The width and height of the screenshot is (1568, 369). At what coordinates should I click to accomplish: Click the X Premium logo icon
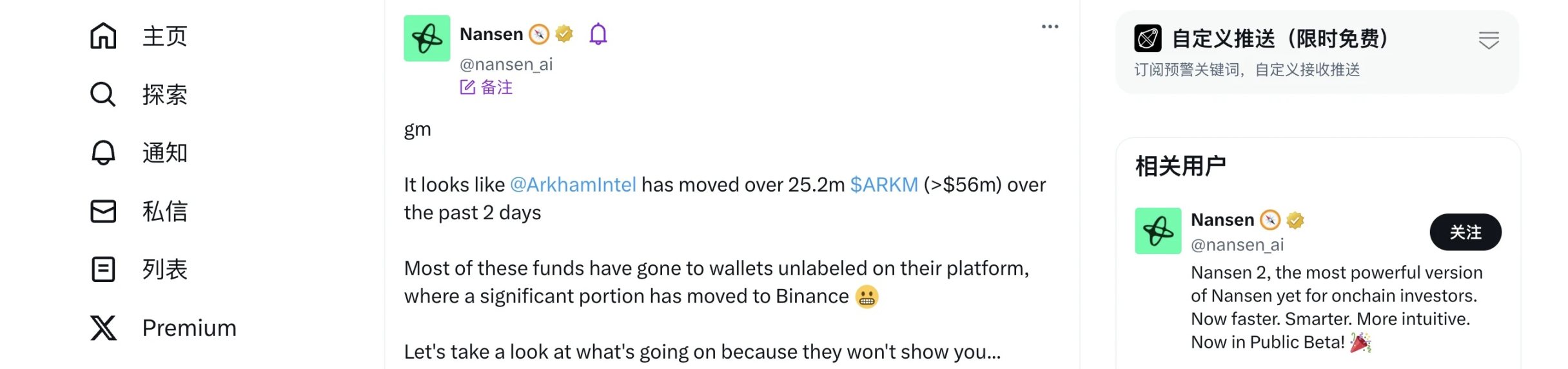[103, 328]
